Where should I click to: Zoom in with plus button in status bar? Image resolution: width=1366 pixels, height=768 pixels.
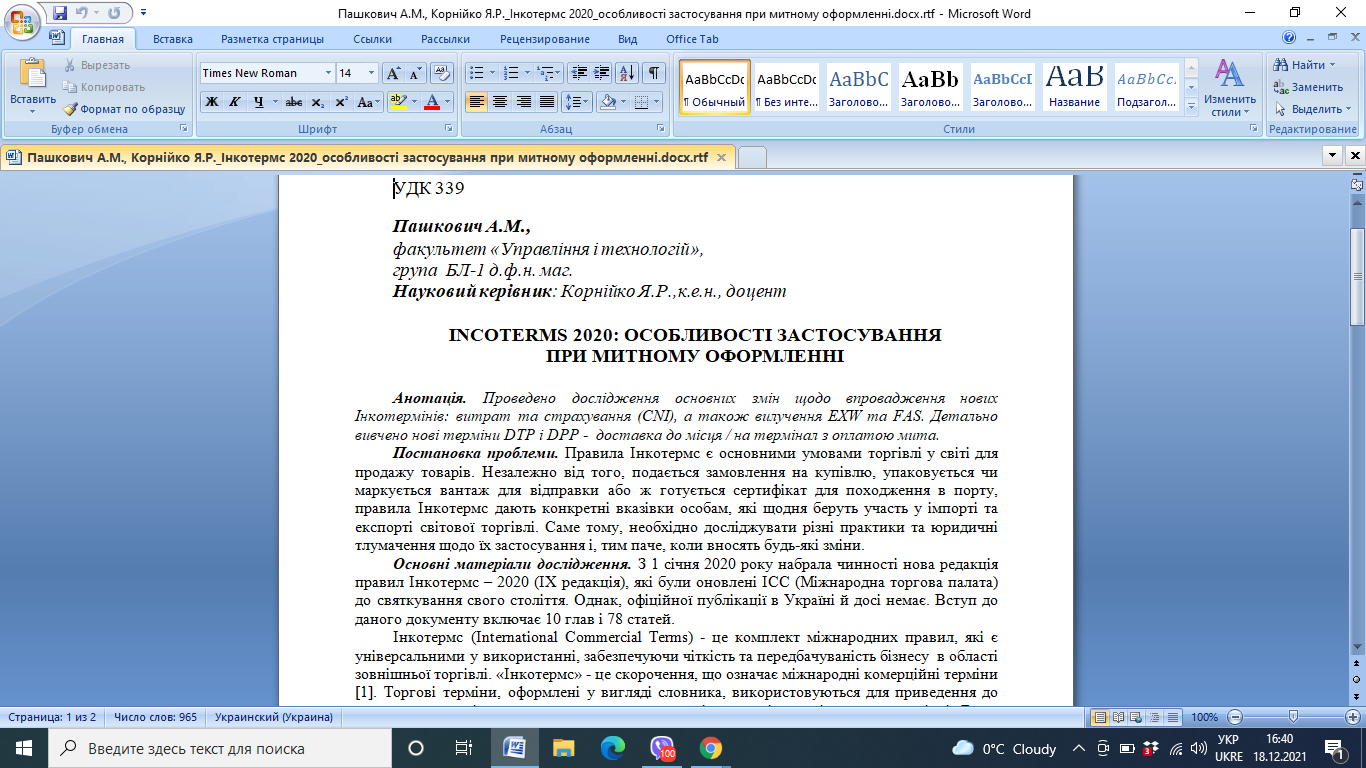(x=1352, y=717)
